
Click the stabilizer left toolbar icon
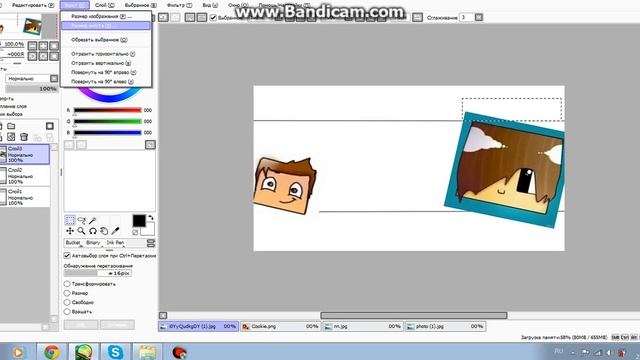click(417, 18)
